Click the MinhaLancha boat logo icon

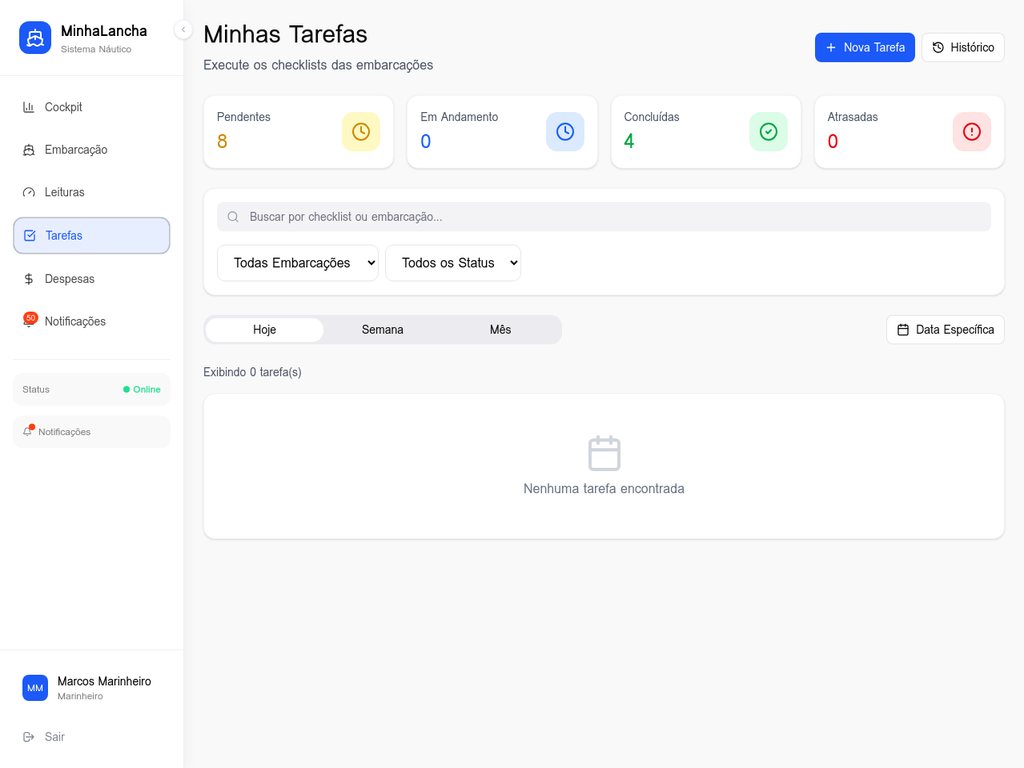35,38
